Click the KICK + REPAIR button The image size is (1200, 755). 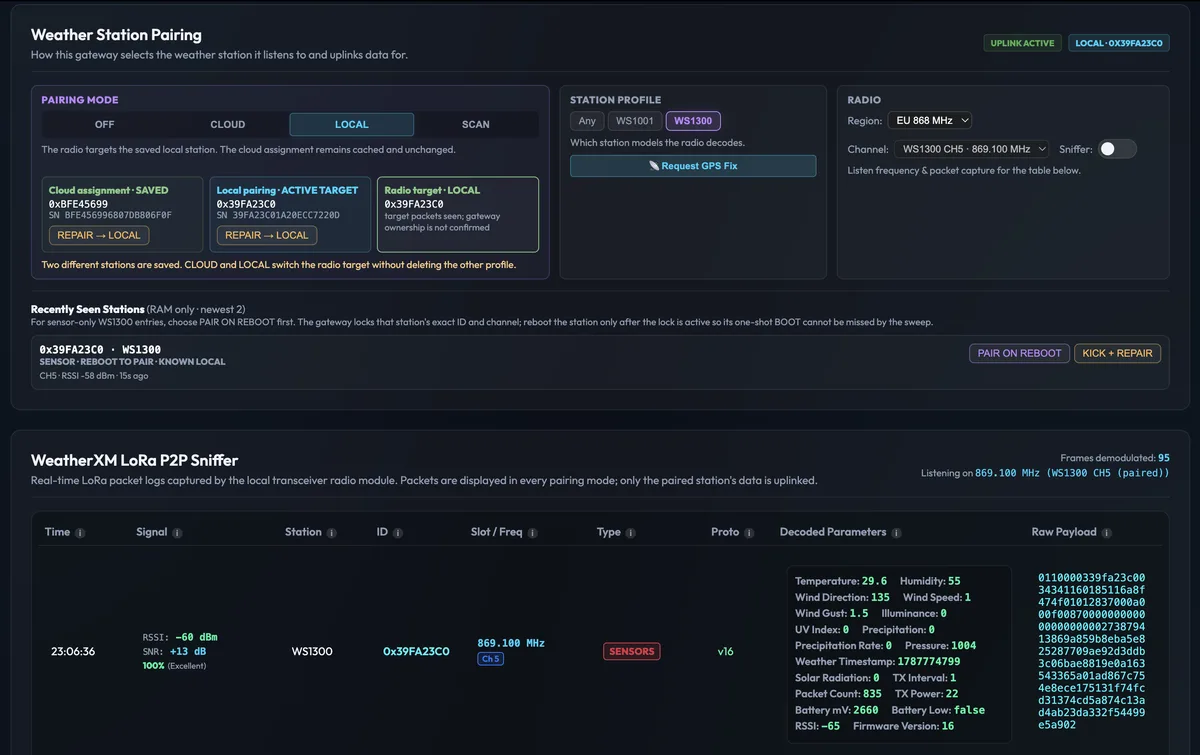click(x=1118, y=353)
